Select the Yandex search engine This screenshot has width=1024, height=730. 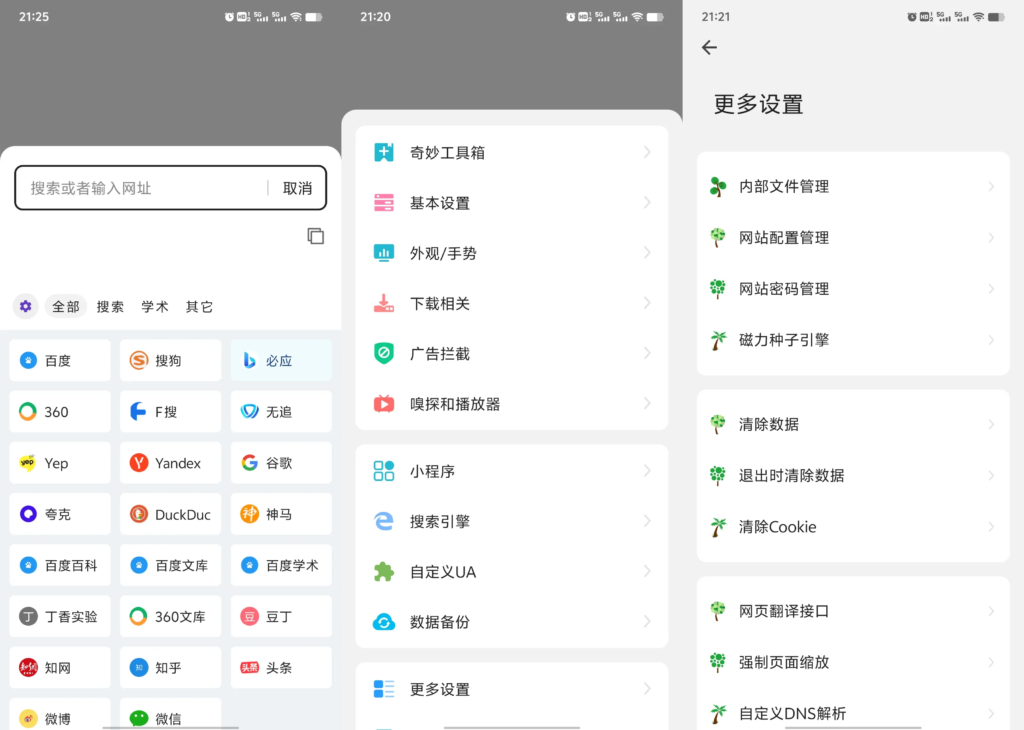(x=170, y=463)
